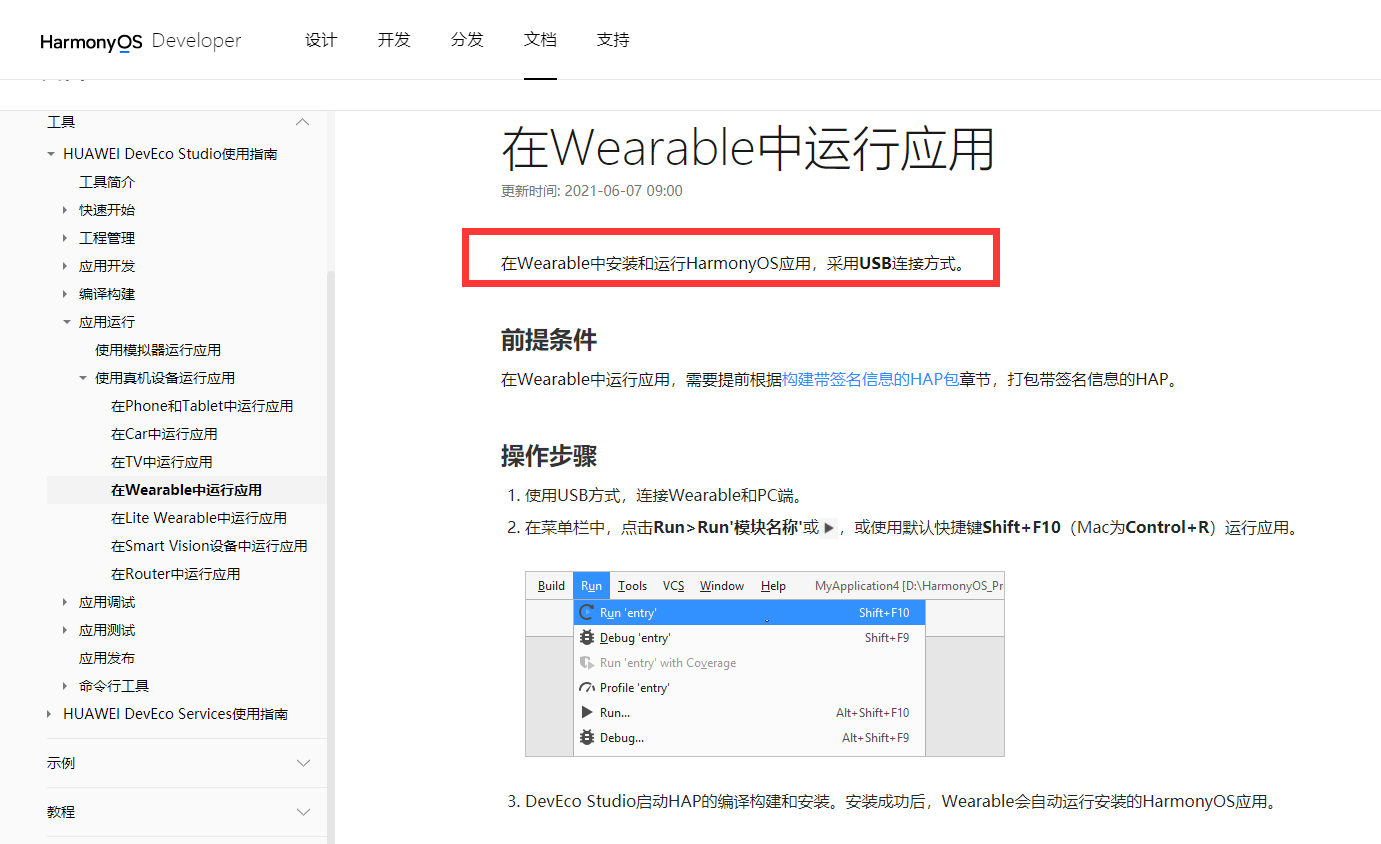The image size is (1381, 844).
Task: Collapse 使用真机设备运行应用 tree arrow
Action: point(83,378)
